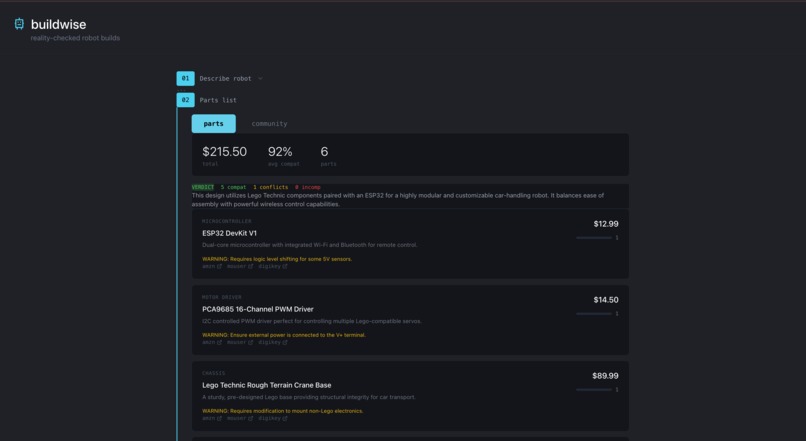
Task: Click the $215.50 total value
Action: pyautogui.click(x=225, y=152)
